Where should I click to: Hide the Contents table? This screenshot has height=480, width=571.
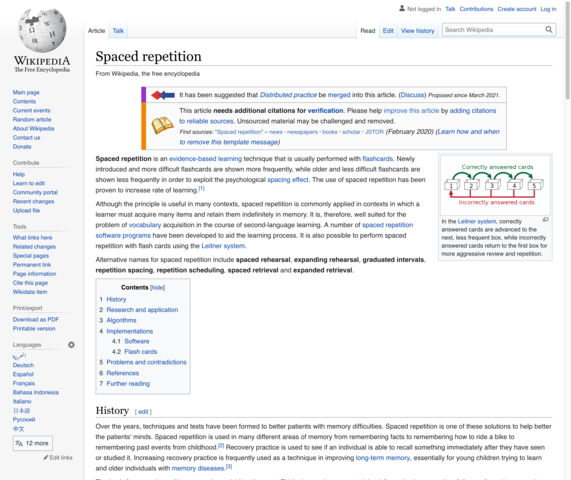coord(157,288)
